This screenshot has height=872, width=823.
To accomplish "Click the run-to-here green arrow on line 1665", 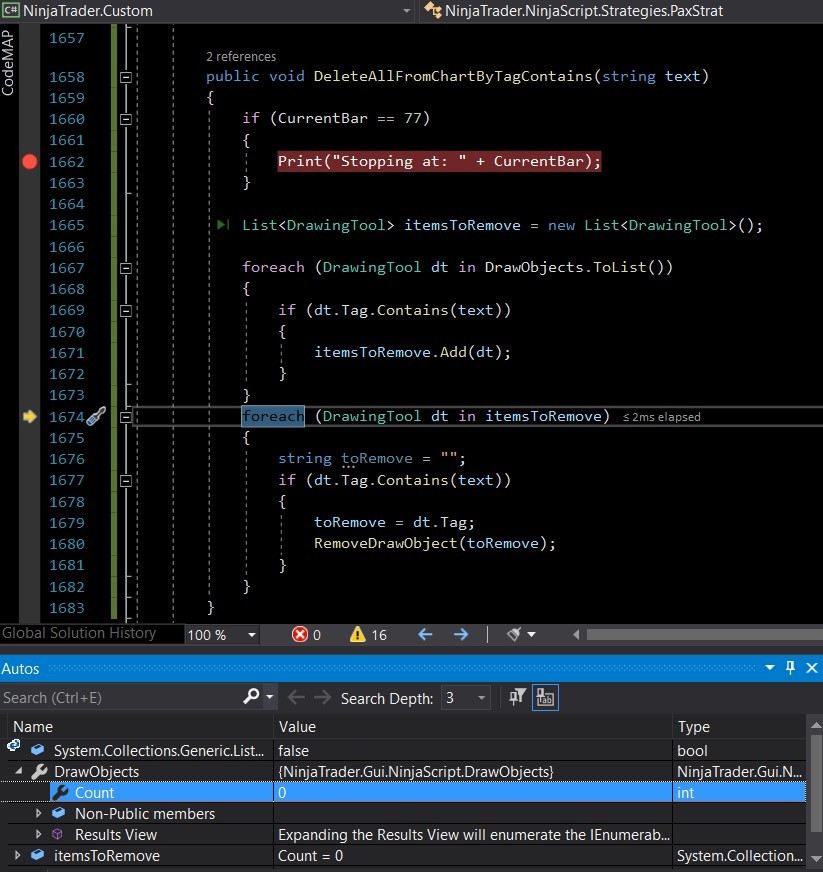I will (223, 225).
